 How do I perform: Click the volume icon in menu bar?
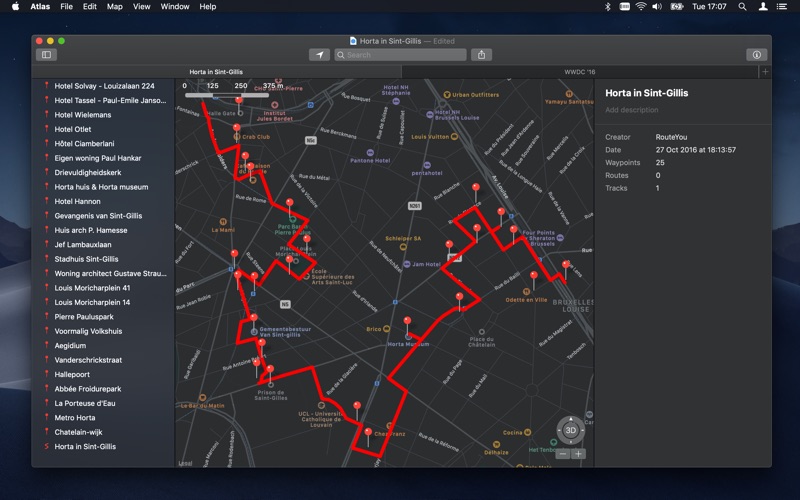coord(657,7)
